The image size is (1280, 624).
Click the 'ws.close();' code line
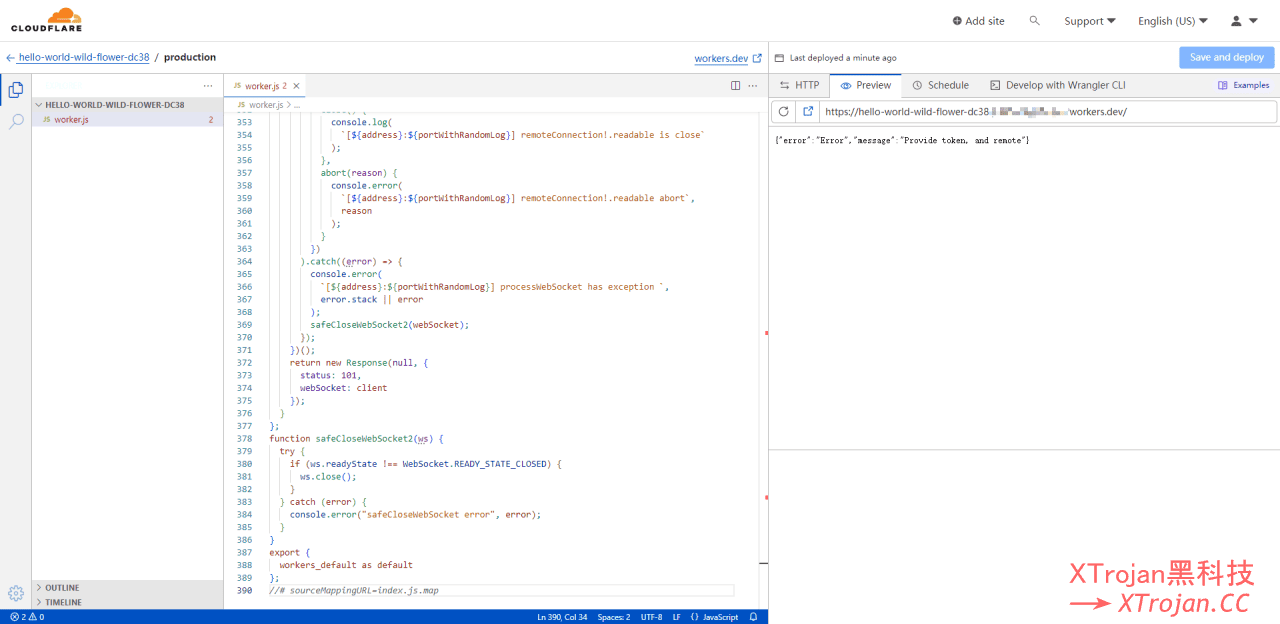tap(328, 477)
